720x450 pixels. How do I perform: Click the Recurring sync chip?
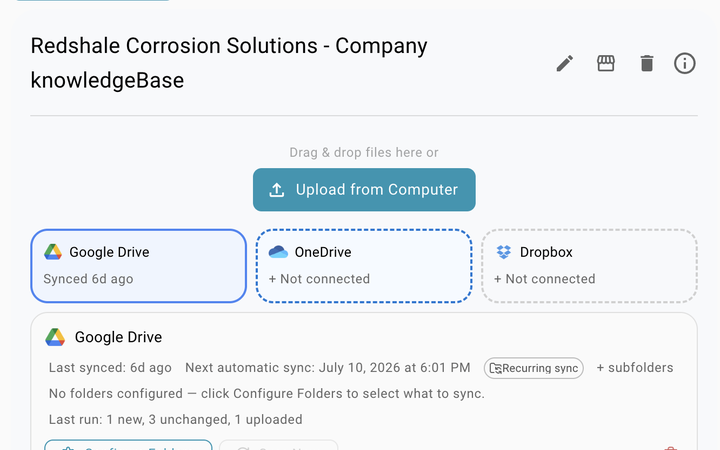coord(534,368)
